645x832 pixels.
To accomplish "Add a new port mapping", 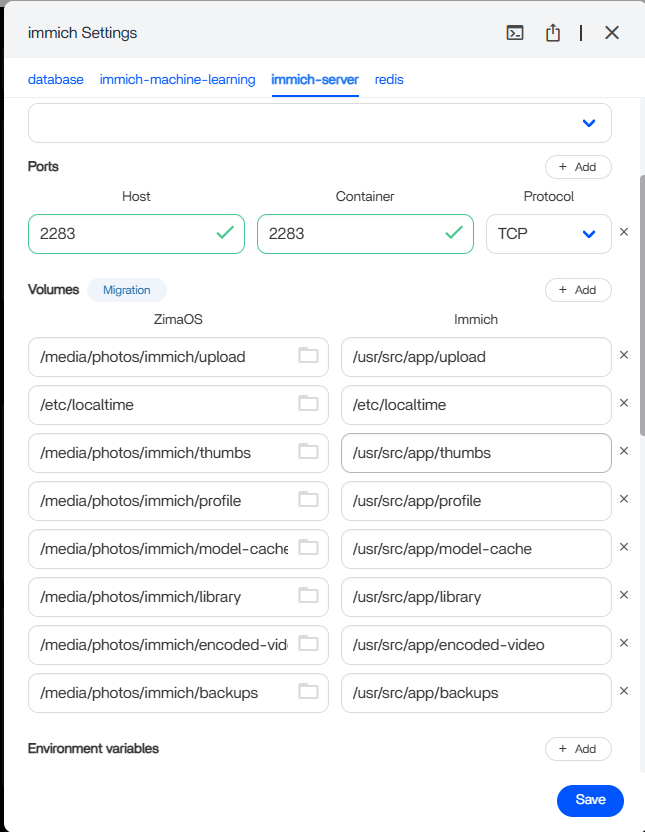I will point(578,167).
